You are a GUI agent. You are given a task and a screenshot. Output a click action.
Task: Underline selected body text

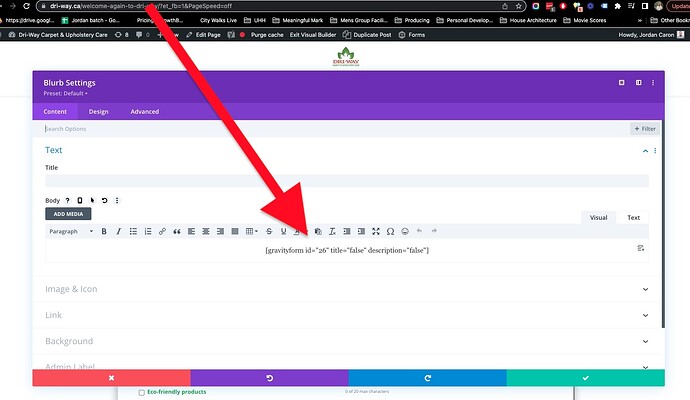(x=283, y=231)
